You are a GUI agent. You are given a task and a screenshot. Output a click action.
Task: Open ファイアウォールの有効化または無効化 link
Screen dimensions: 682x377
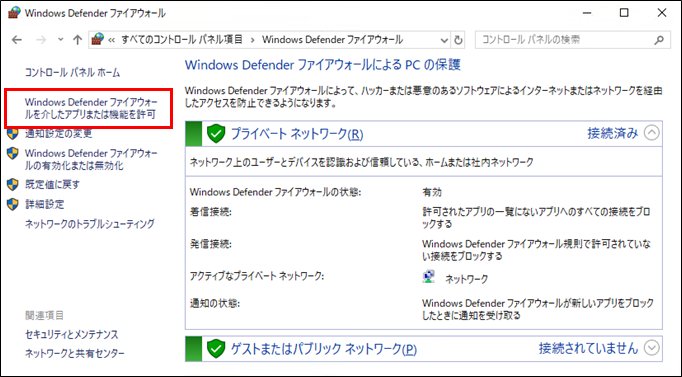coord(91,160)
